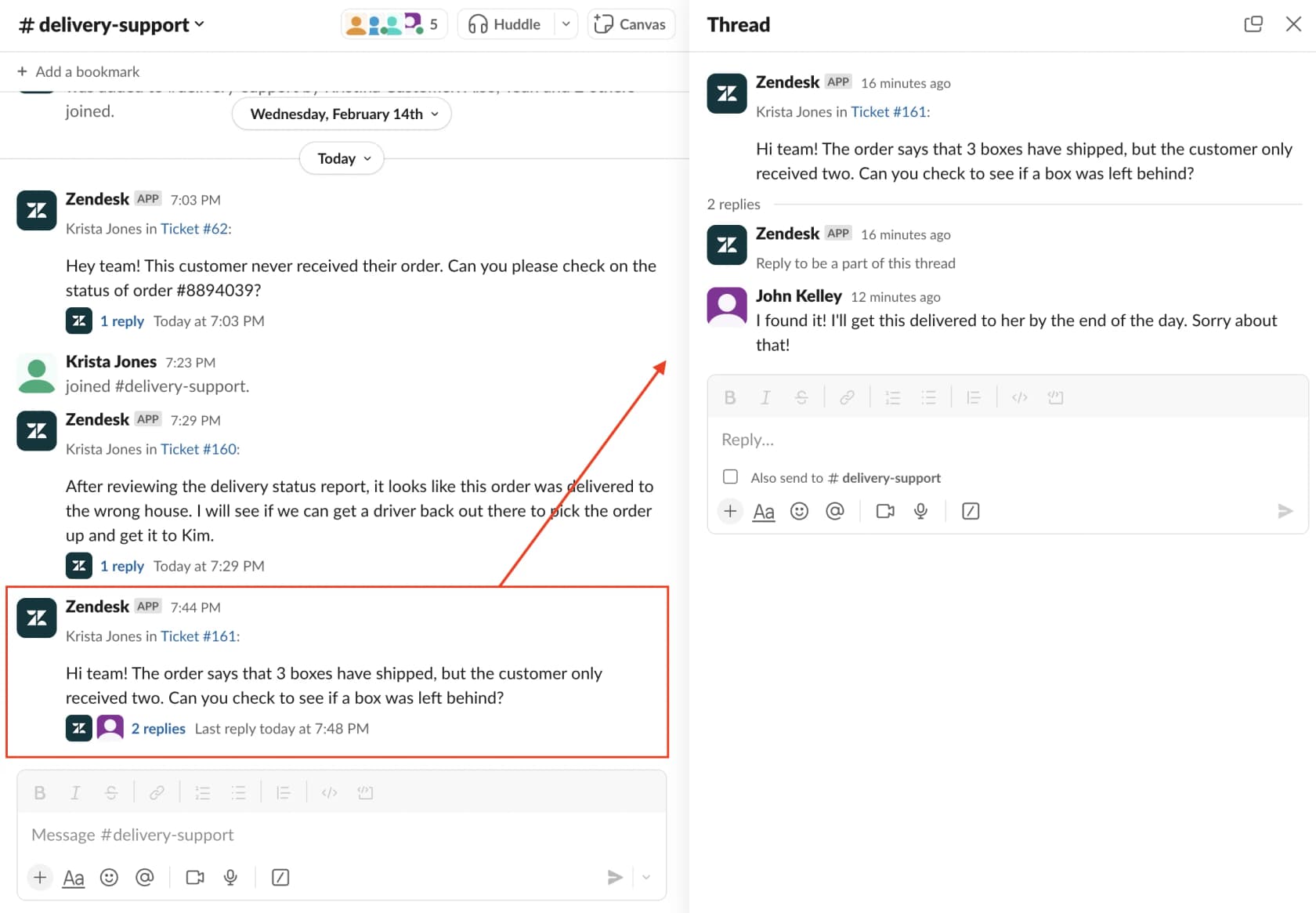The width and height of the screenshot is (1316, 913).
Task: Start a Huddle
Action: (506, 24)
